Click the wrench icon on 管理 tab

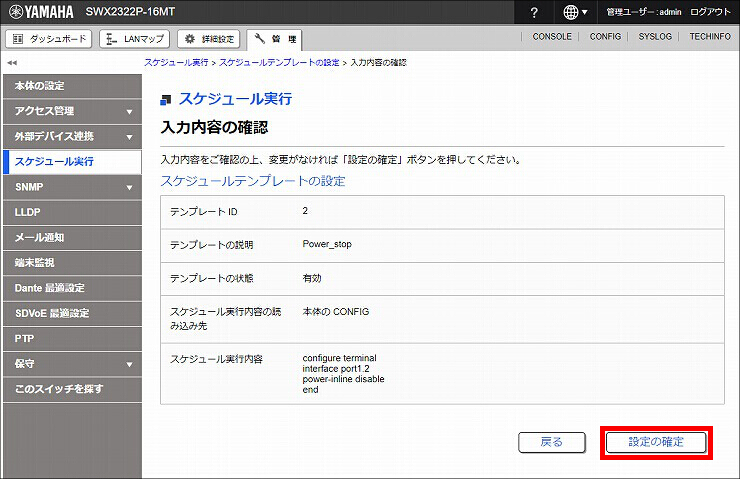point(260,39)
